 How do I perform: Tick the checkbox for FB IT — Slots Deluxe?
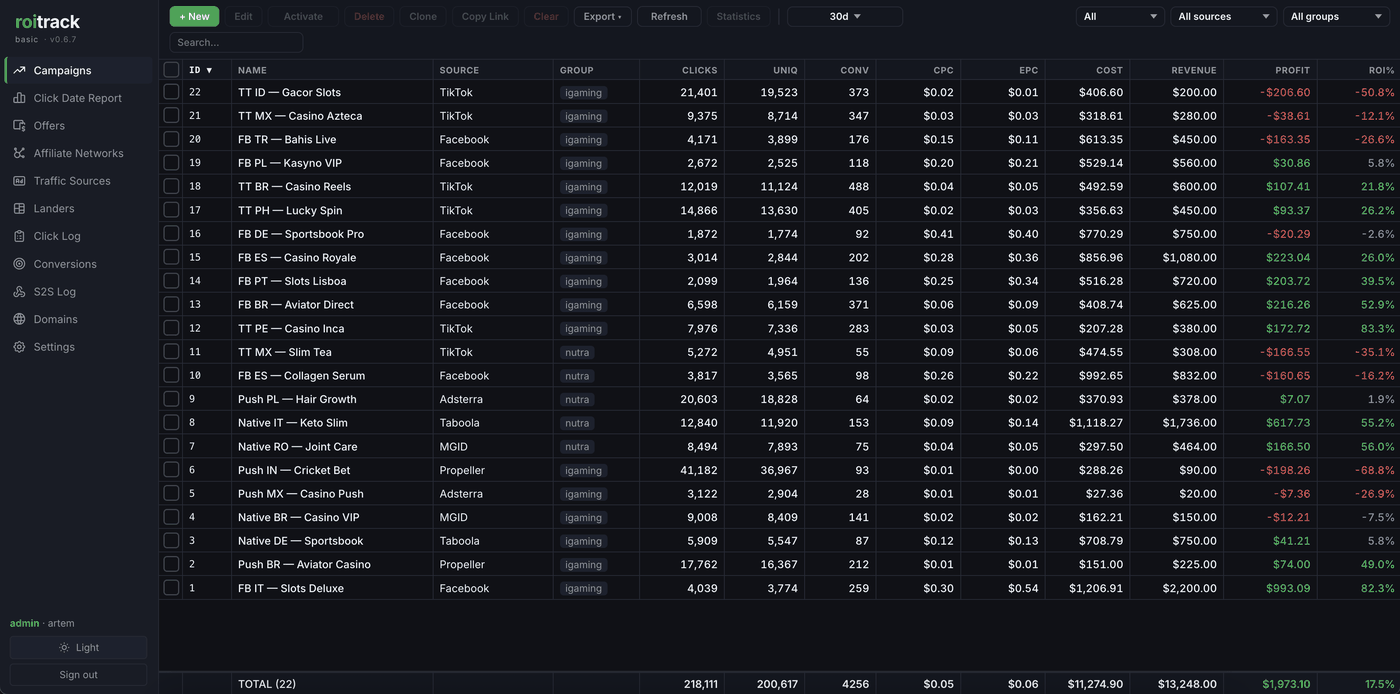[171, 588]
